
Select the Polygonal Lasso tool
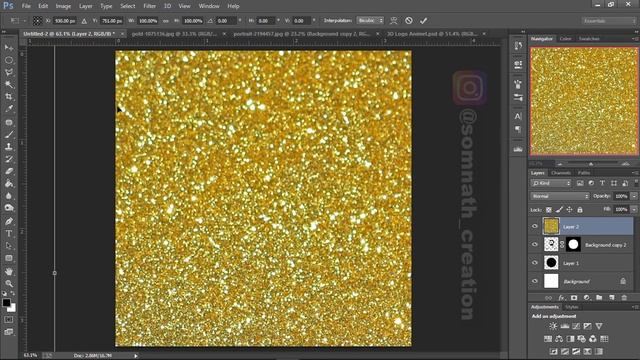9,72
